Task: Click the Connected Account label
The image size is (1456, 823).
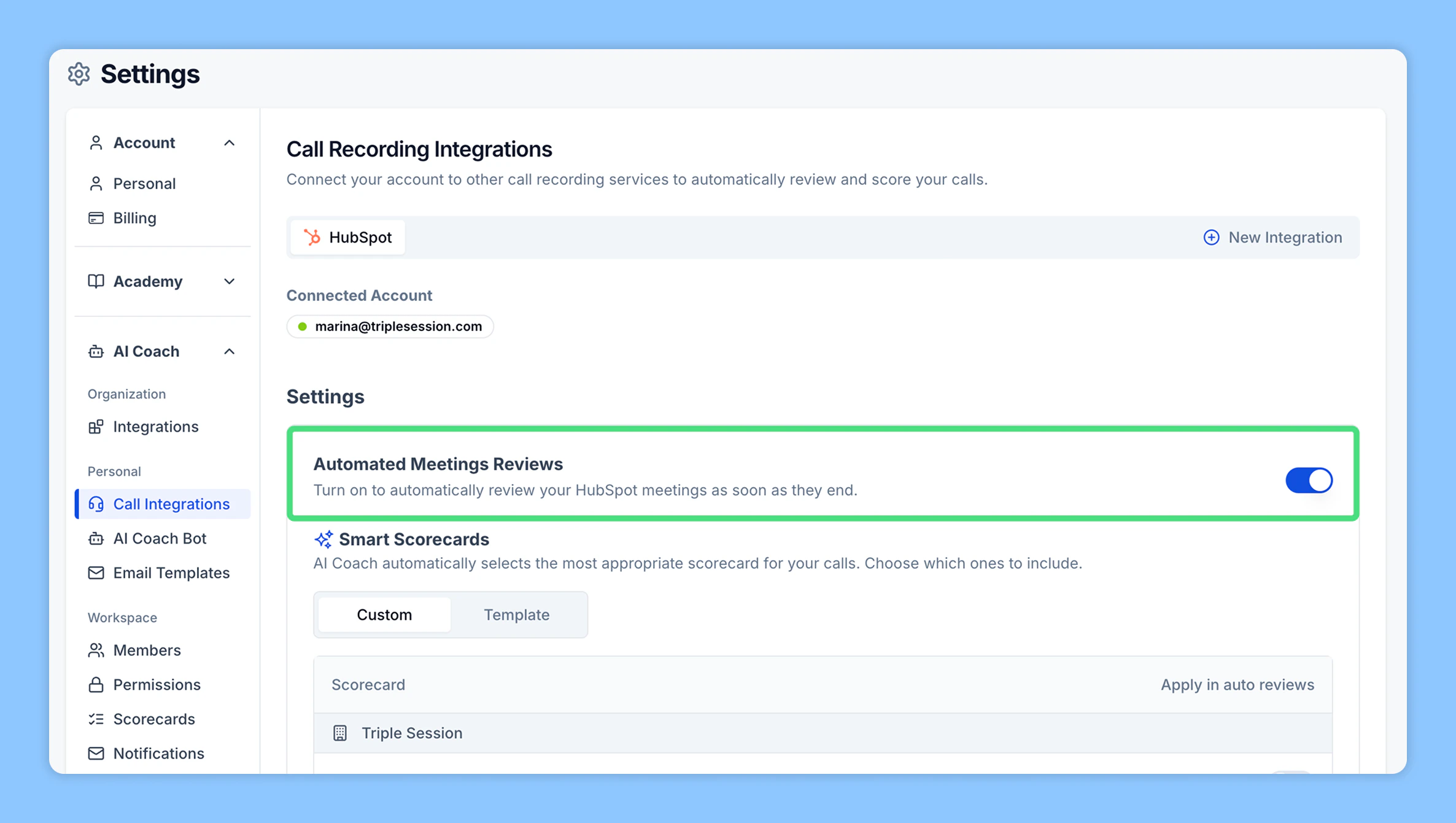Action: click(x=359, y=295)
